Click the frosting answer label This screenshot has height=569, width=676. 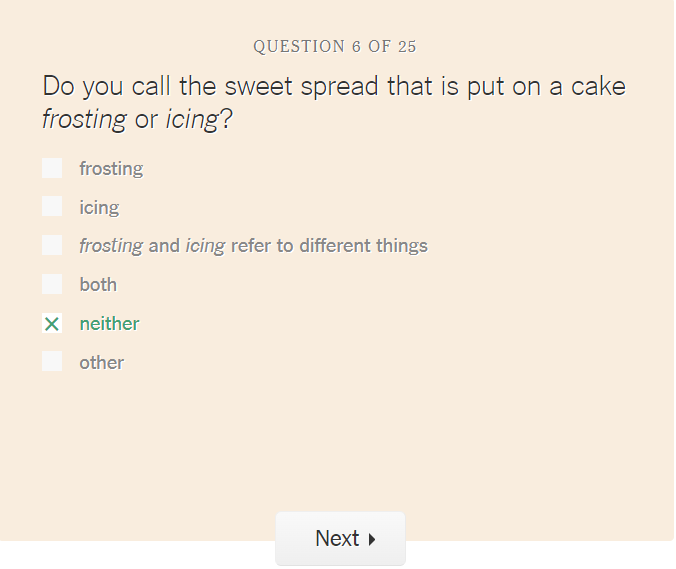coord(111,169)
